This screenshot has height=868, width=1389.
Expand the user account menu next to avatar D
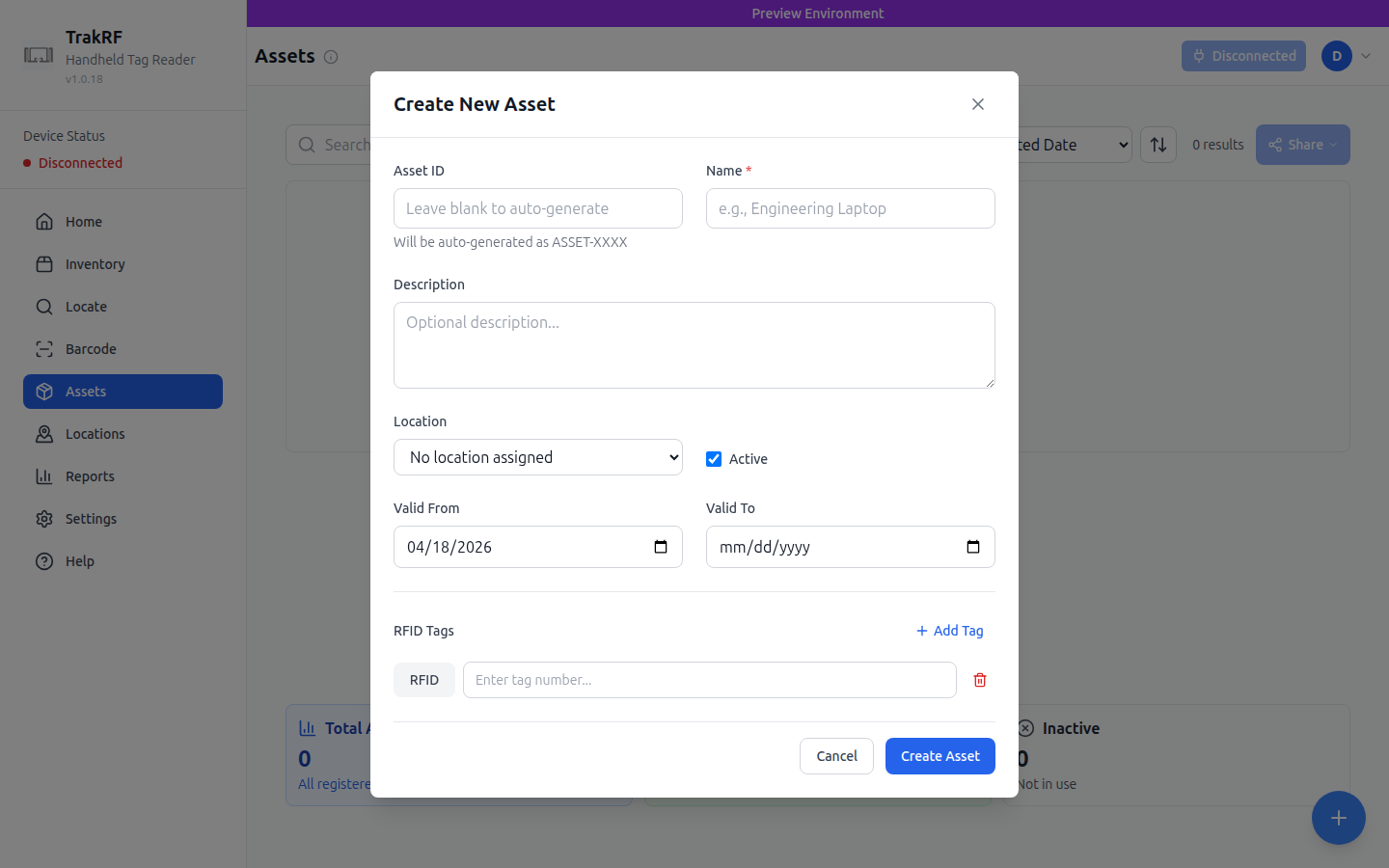1367,56
